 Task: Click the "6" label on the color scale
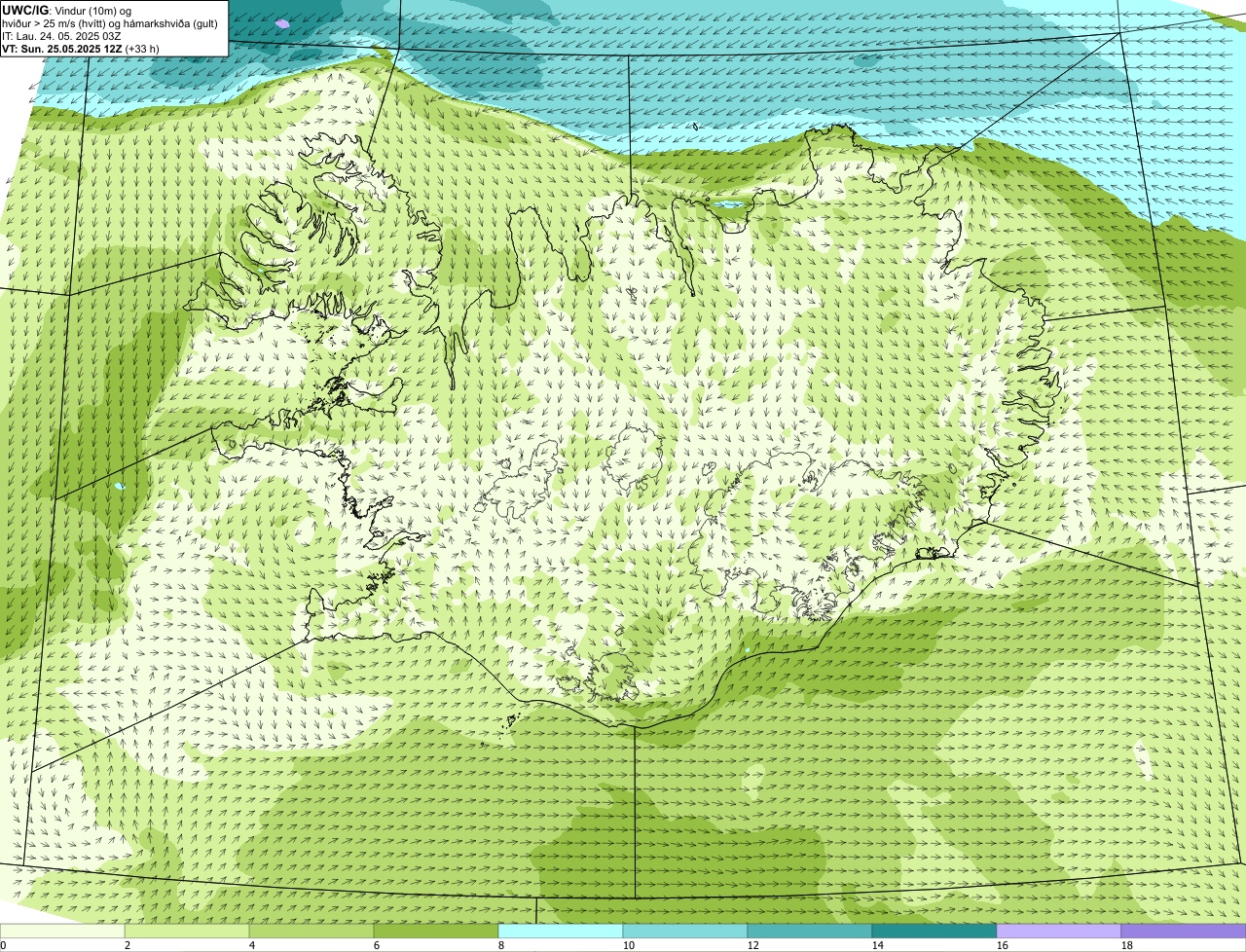point(377,945)
